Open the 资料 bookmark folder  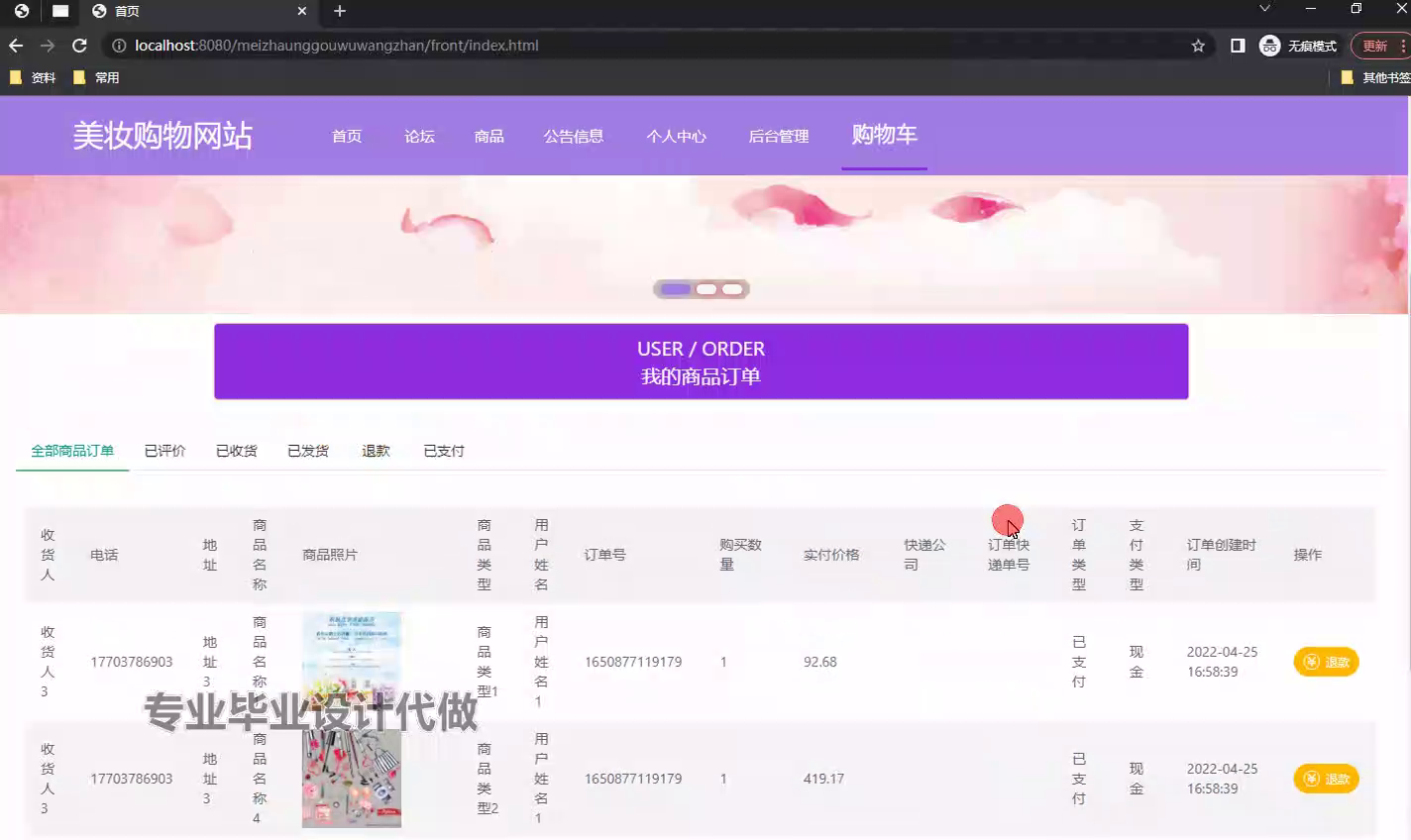(33, 77)
